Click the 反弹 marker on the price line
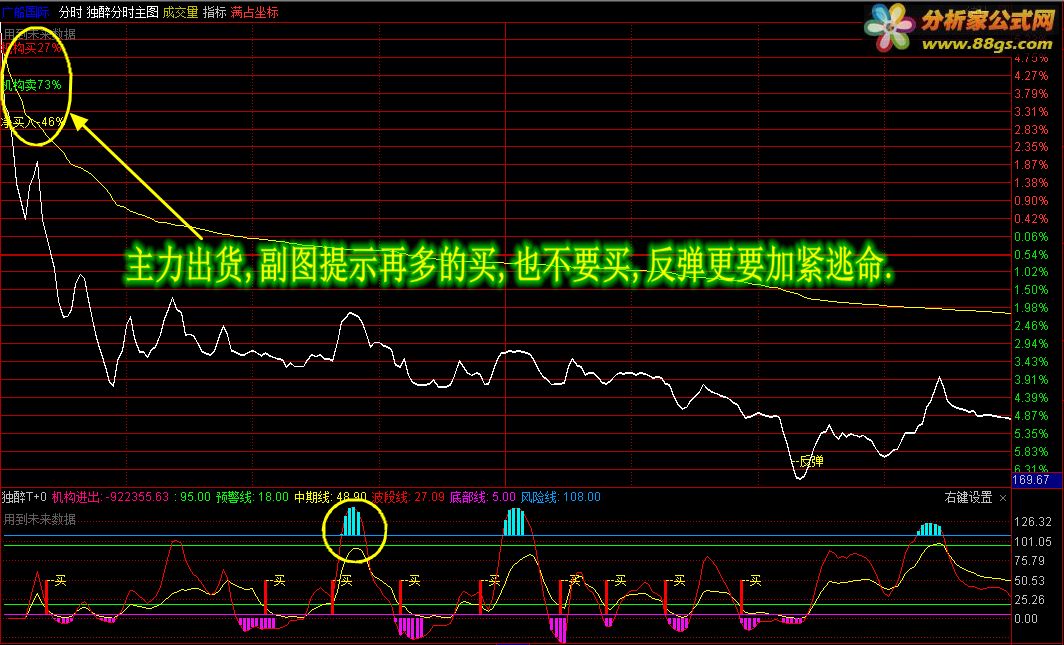The height and width of the screenshot is (645, 1064). pyautogui.click(x=811, y=461)
